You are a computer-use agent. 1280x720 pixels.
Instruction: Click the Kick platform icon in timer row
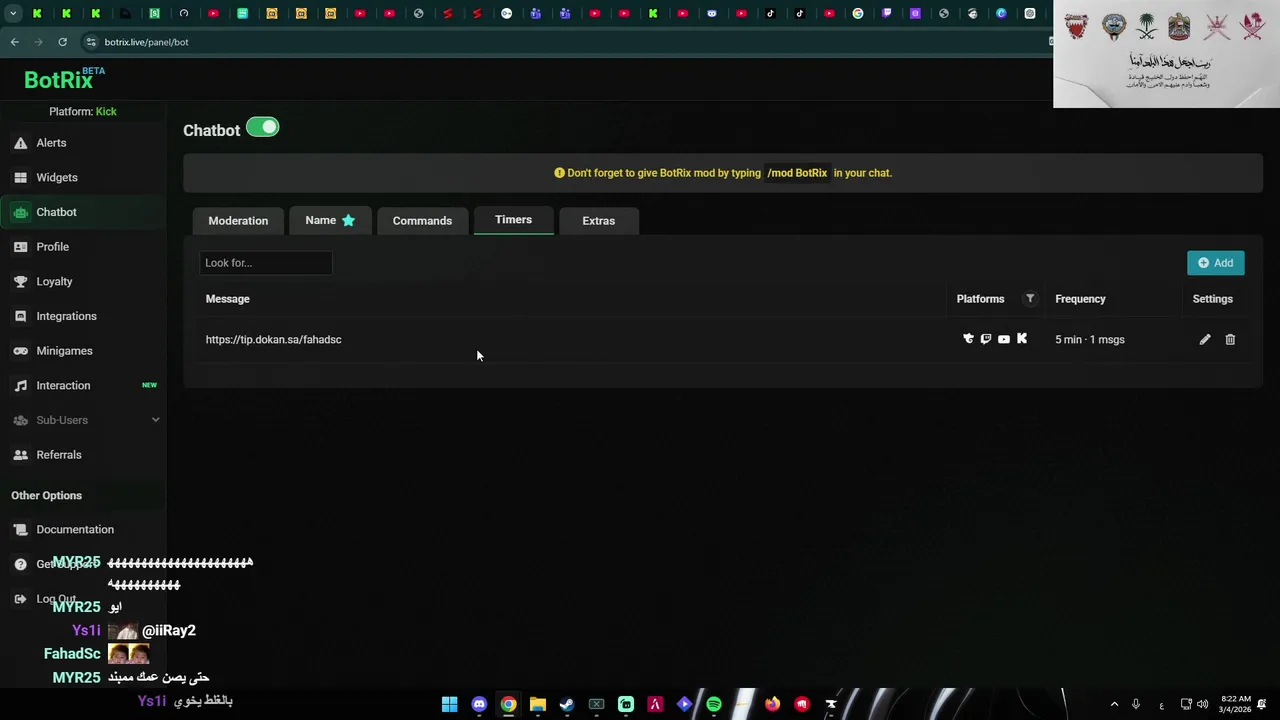click(1022, 339)
